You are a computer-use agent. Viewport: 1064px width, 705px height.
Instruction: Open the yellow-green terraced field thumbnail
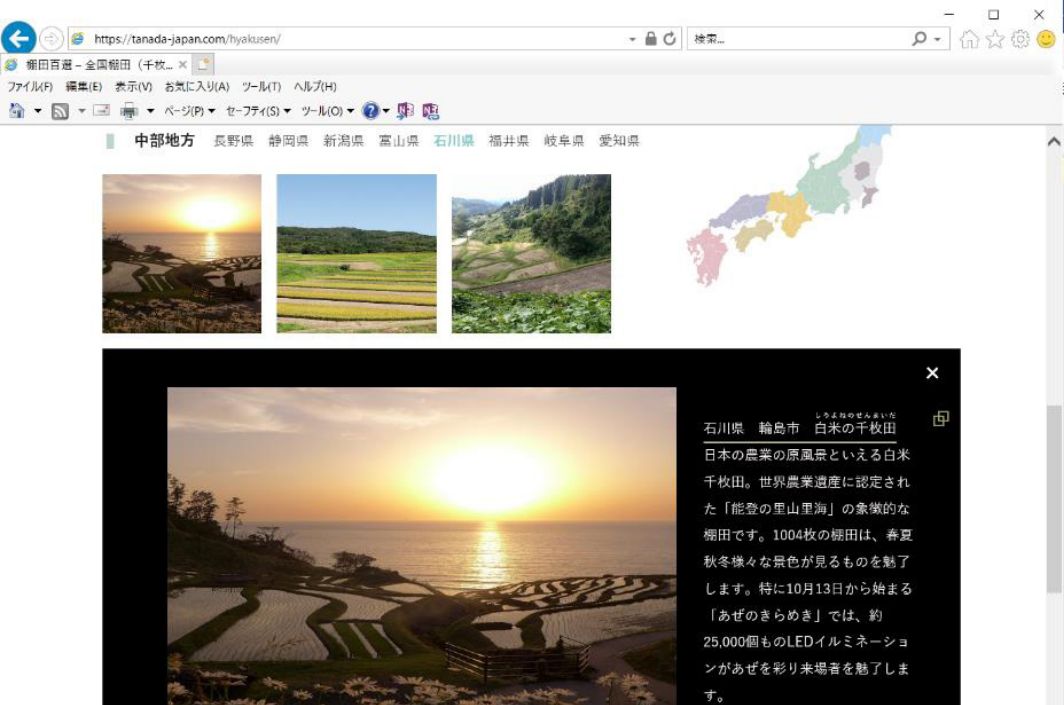point(356,254)
